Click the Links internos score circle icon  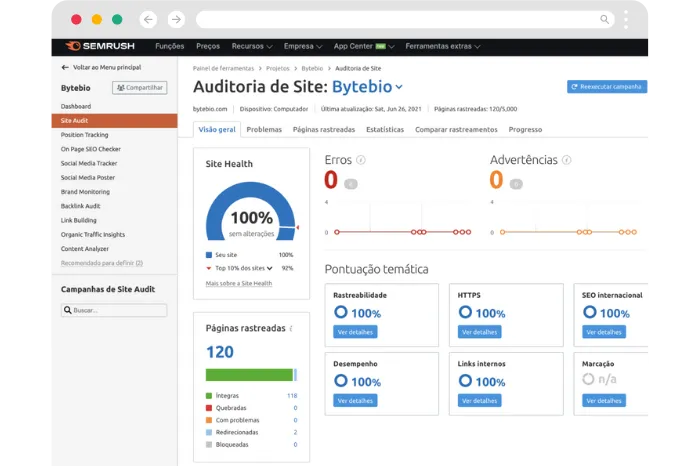[x=465, y=381]
